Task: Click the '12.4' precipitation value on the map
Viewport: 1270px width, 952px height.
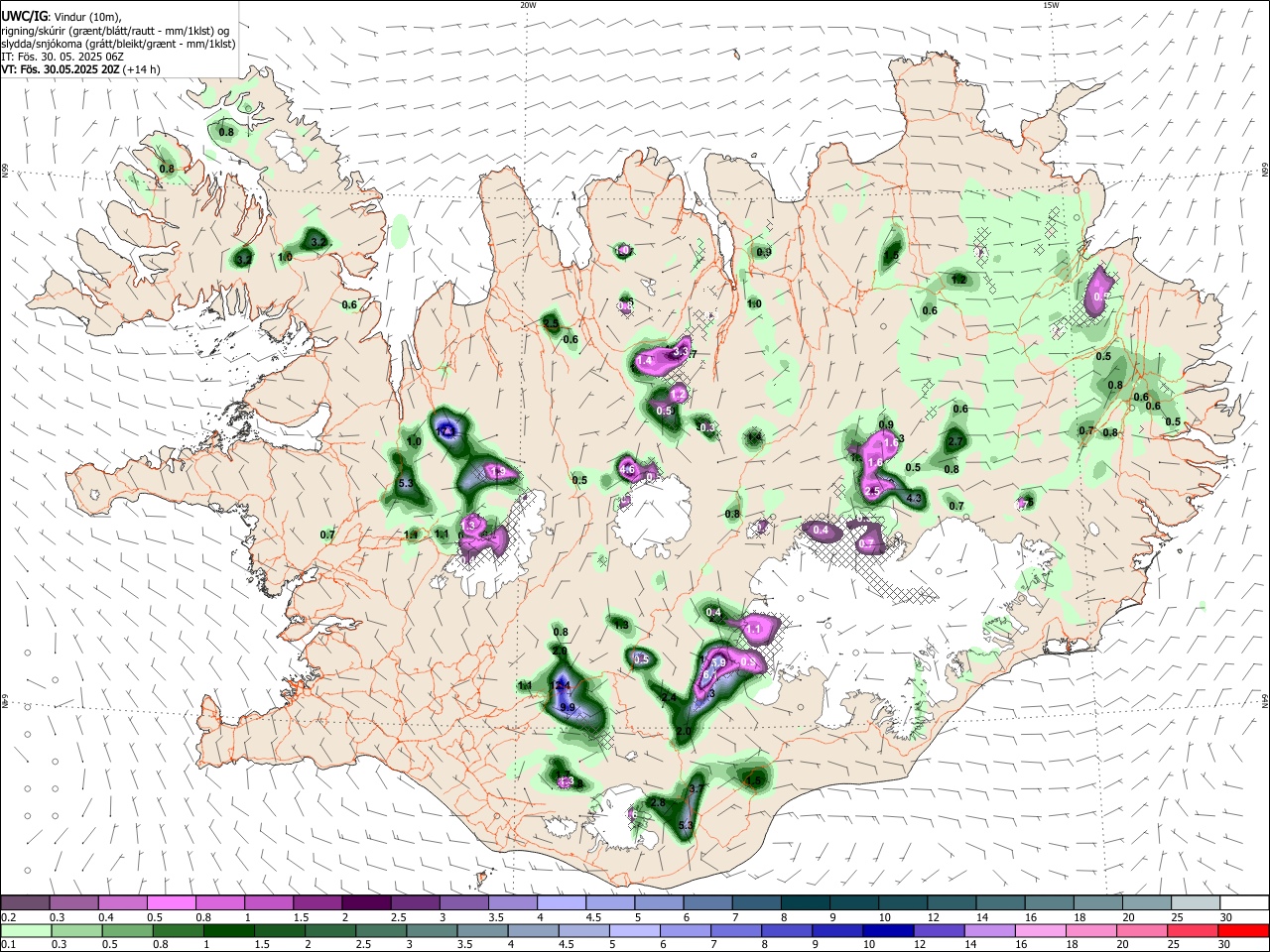Action: click(562, 685)
